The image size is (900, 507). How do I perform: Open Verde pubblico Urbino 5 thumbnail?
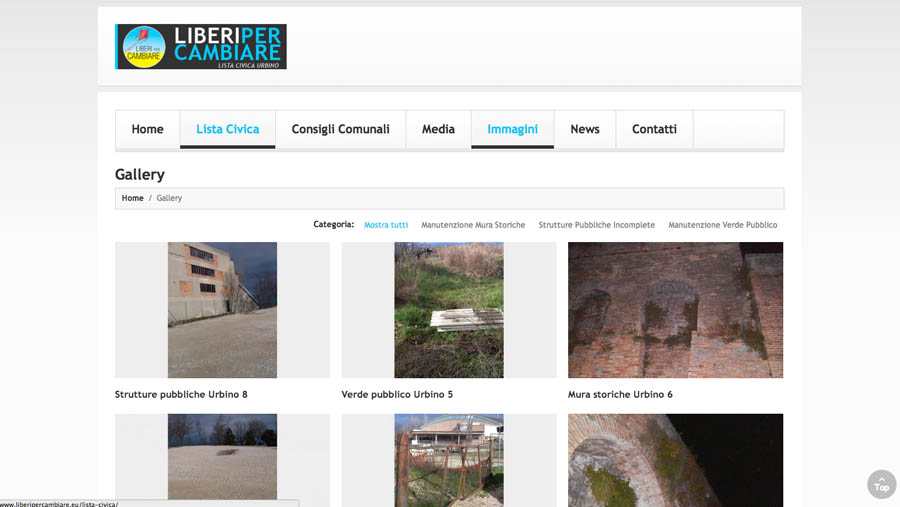[x=449, y=310]
